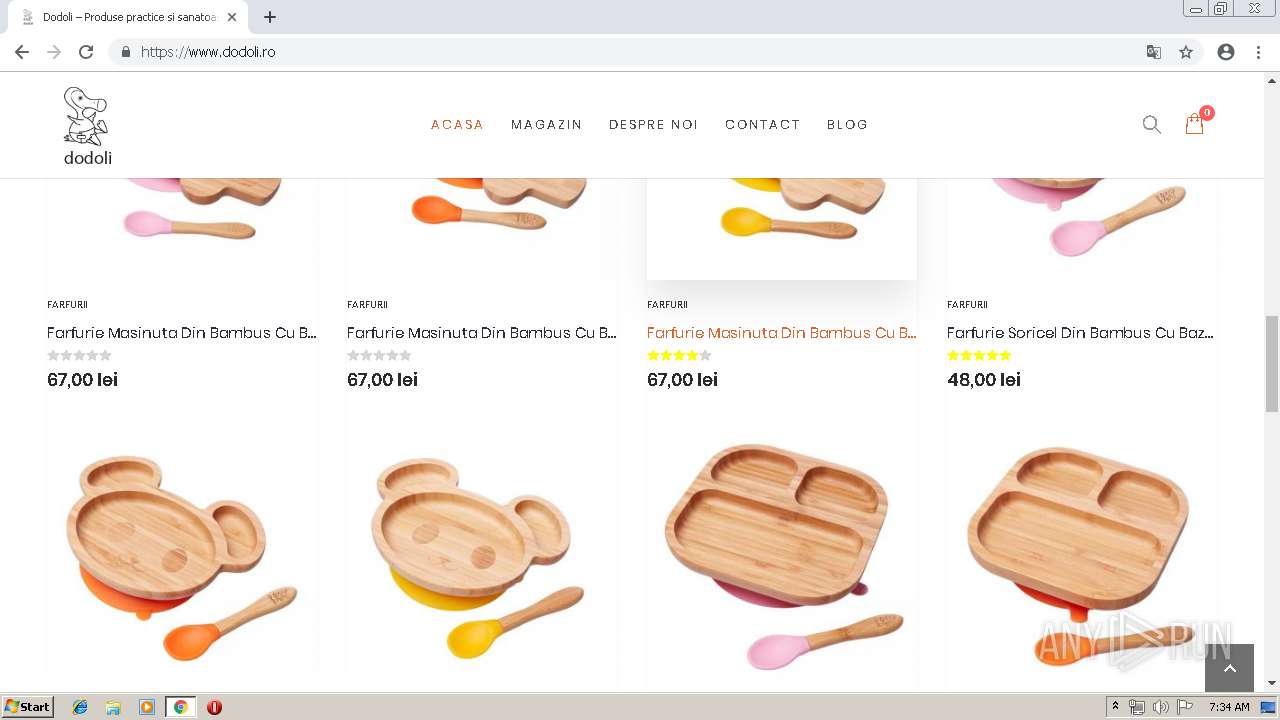Open the shopping cart bag icon
The width and height of the screenshot is (1280, 720).
point(1194,124)
